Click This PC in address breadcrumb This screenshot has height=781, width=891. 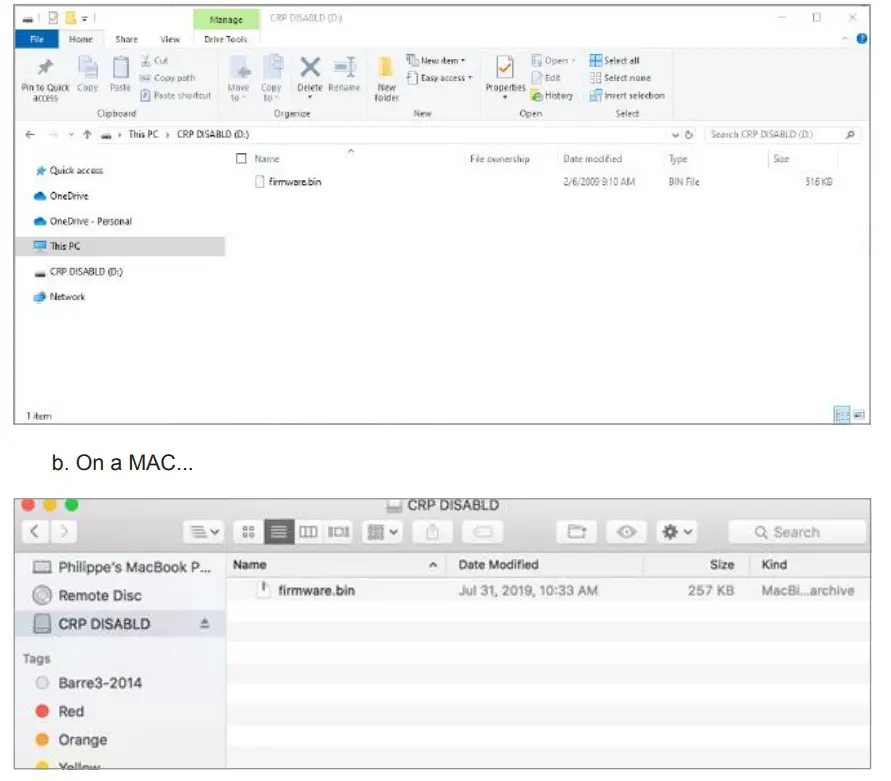click(x=143, y=134)
